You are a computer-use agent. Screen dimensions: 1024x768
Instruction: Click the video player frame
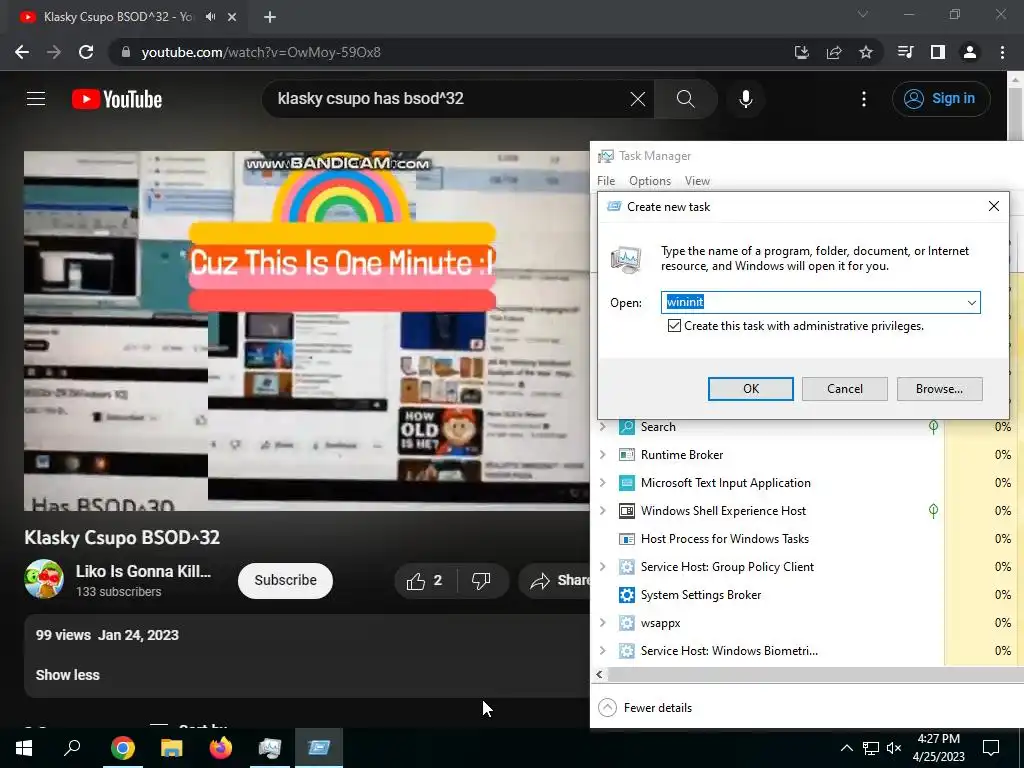click(307, 331)
